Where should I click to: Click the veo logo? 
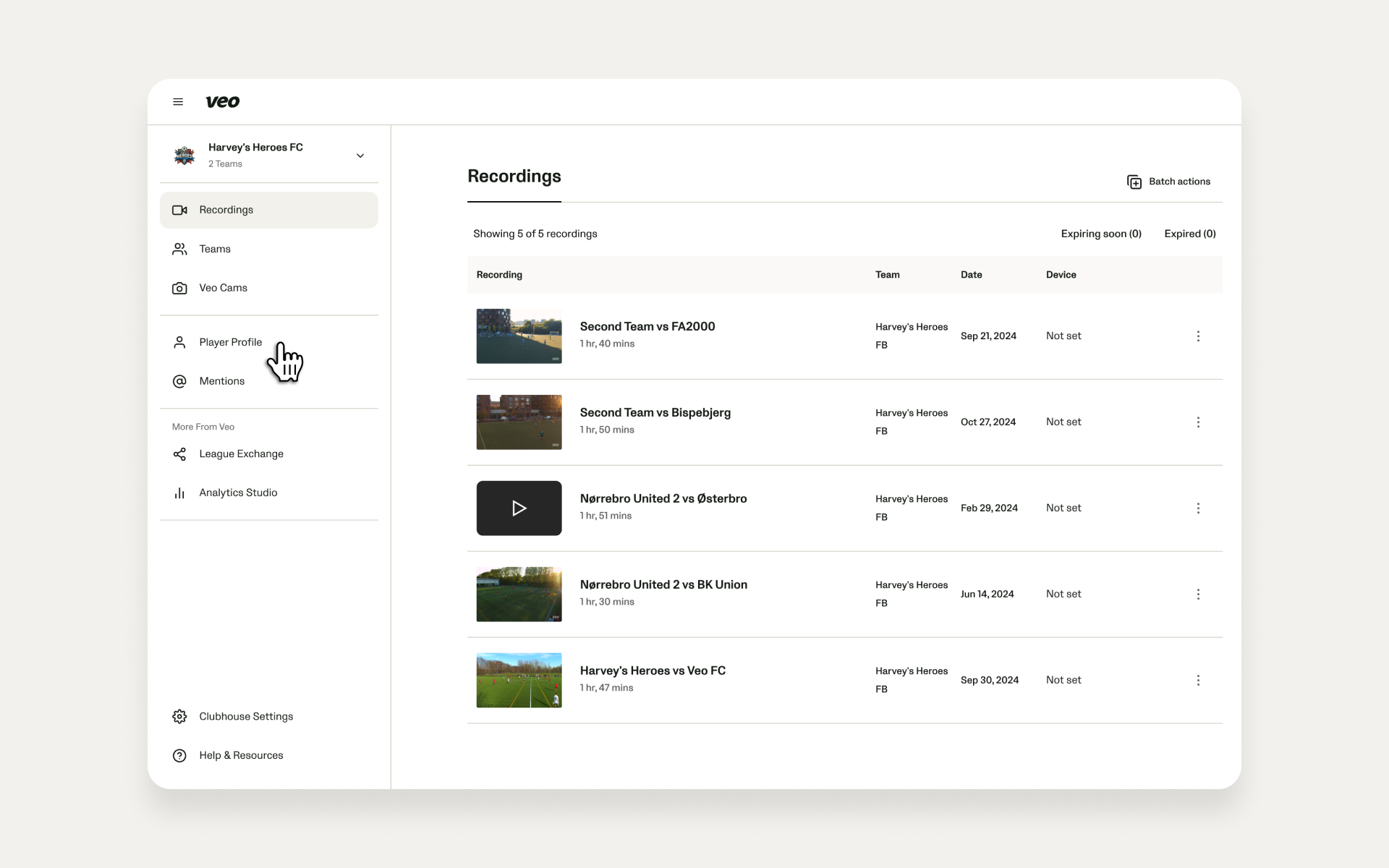click(x=223, y=102)
